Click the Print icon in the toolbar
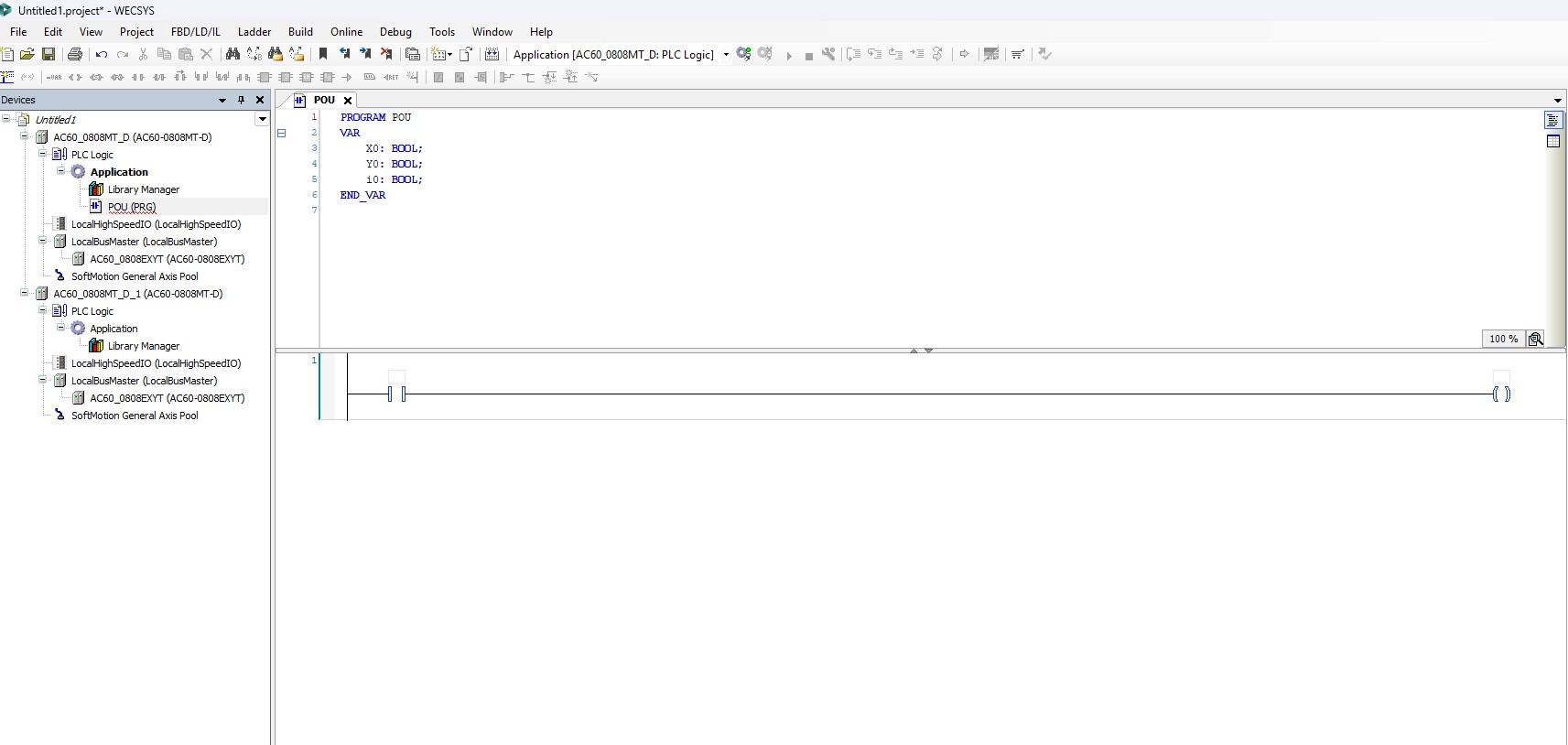The width and height of the screenshot is (1568, 745). tap(75, 54)
